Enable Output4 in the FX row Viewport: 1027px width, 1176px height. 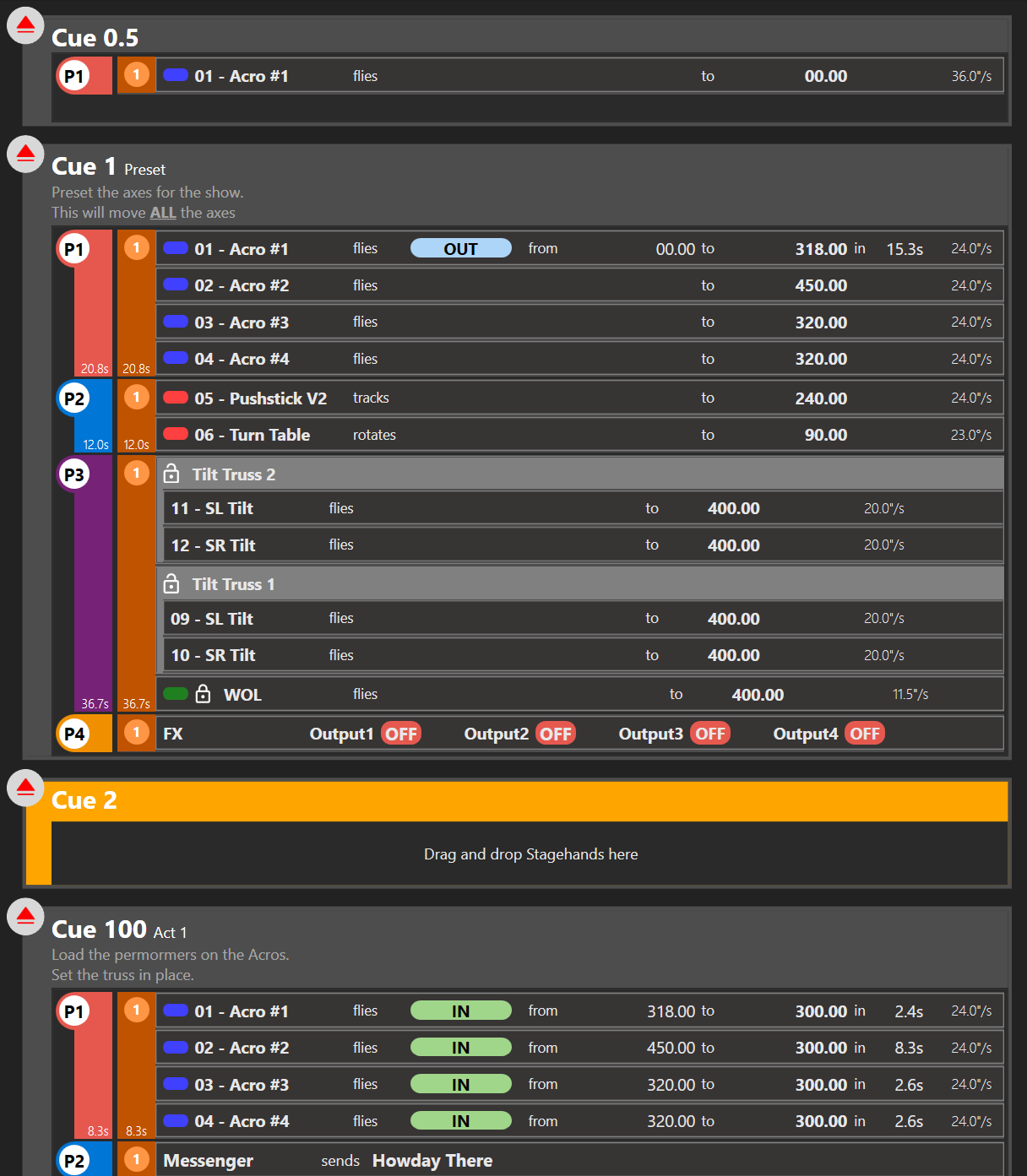click(865, 734)
